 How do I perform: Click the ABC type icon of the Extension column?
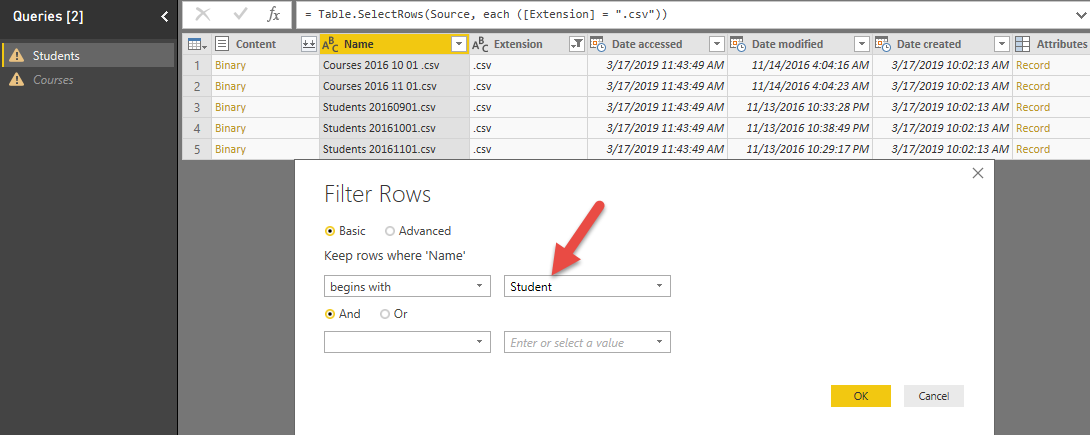[x=480, y=44]
